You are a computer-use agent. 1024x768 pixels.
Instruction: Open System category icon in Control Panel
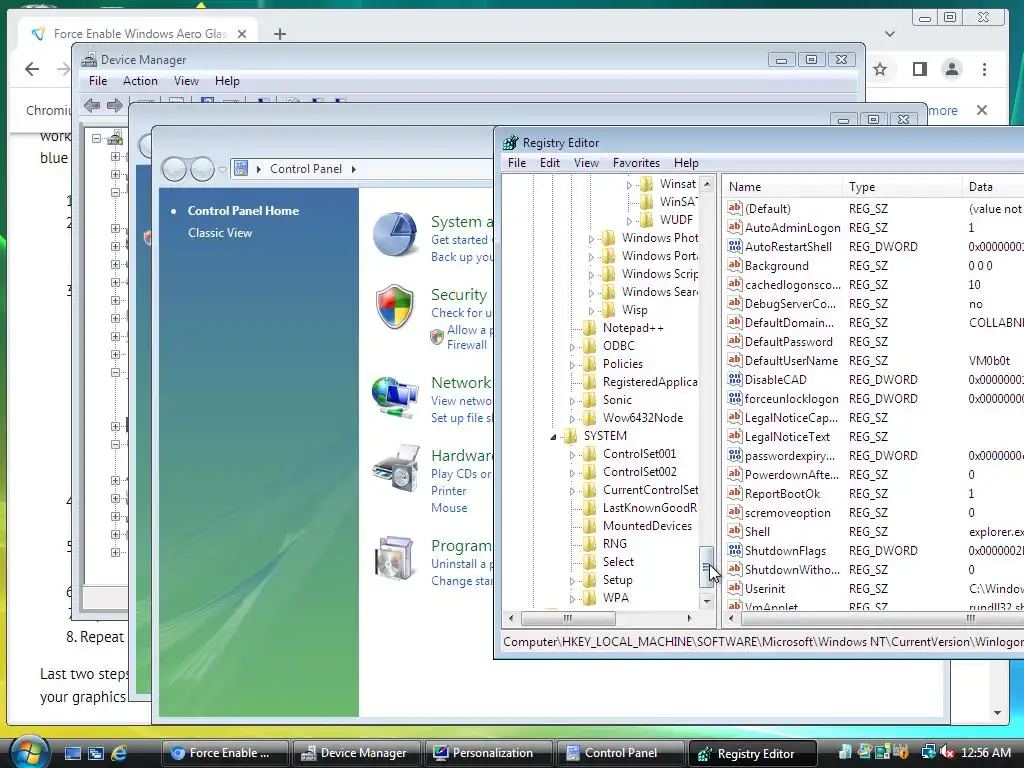point(394,234)
